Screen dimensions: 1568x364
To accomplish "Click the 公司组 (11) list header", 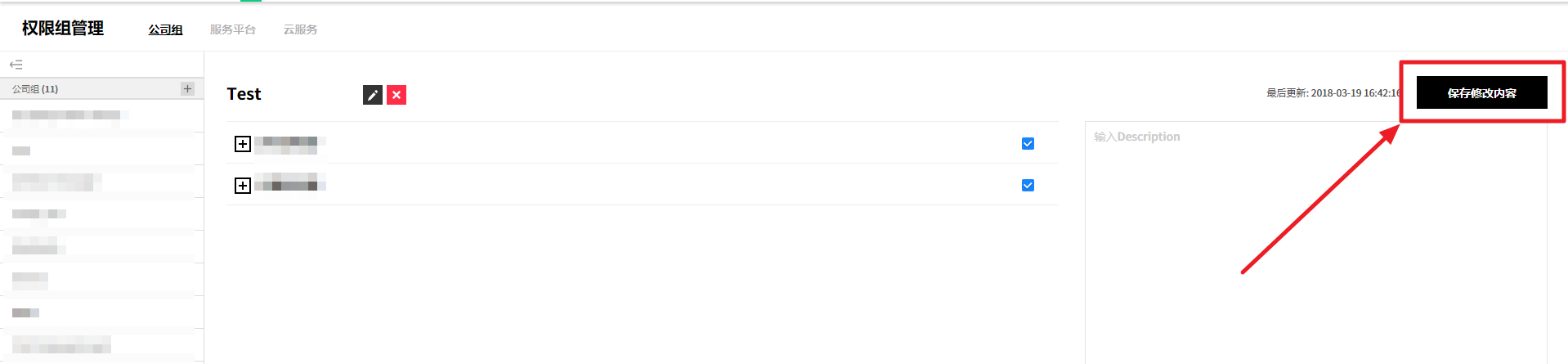I will [x=35, y=88].
